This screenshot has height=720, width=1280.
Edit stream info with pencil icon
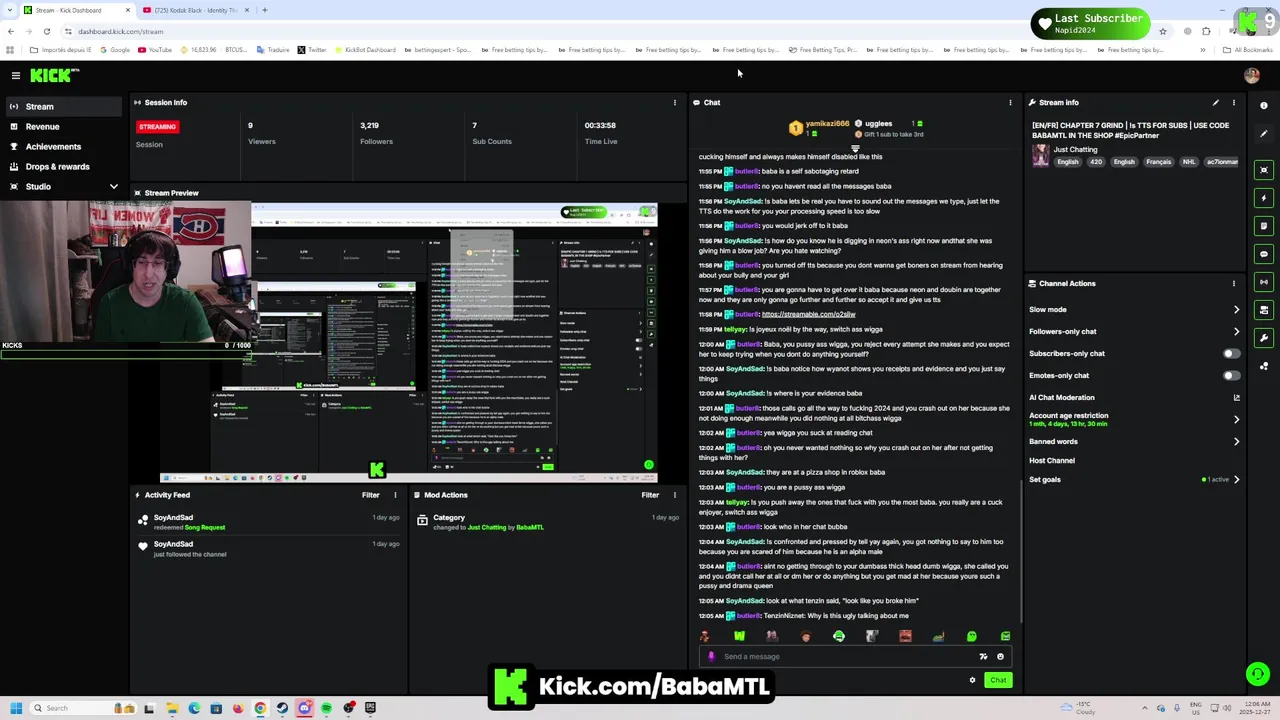(x=1216, y=102)
